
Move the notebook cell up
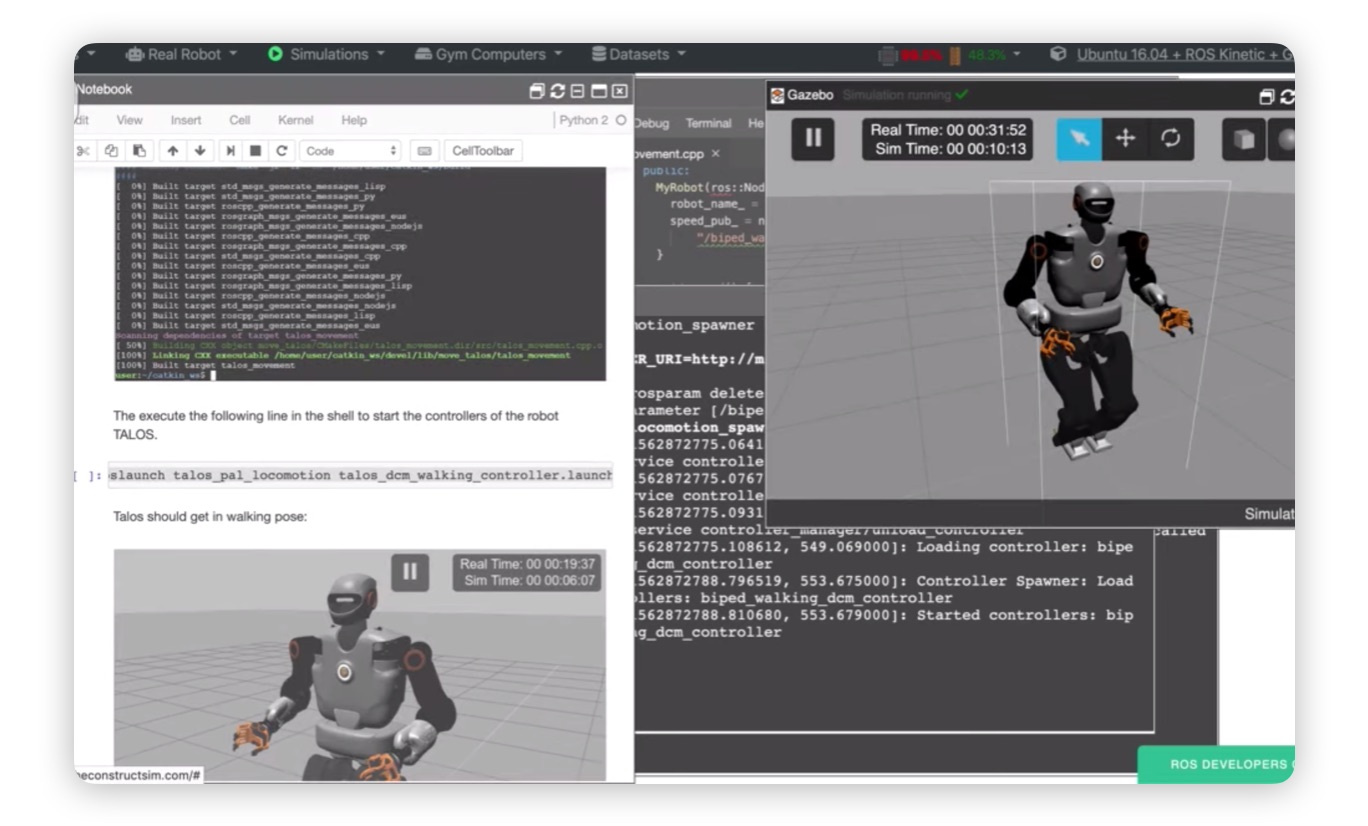(172, 151)
